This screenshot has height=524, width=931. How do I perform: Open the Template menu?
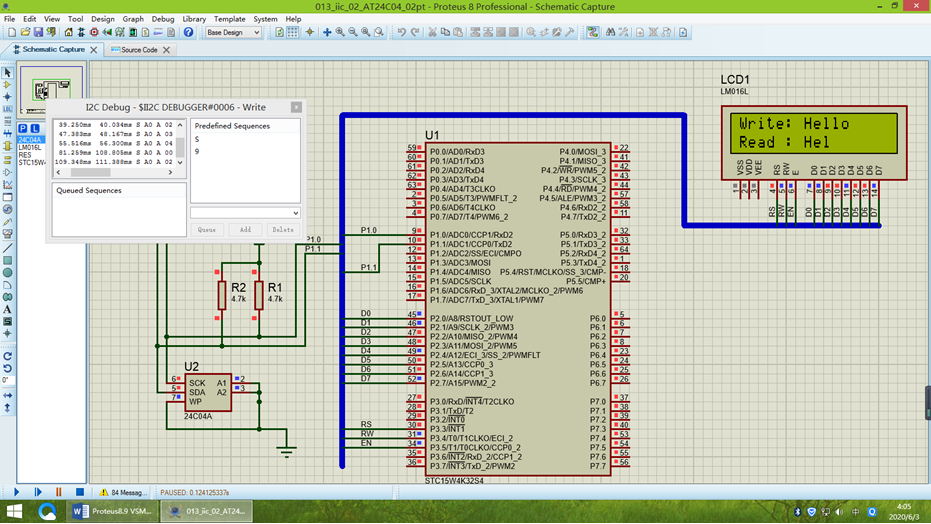point(229,19)
